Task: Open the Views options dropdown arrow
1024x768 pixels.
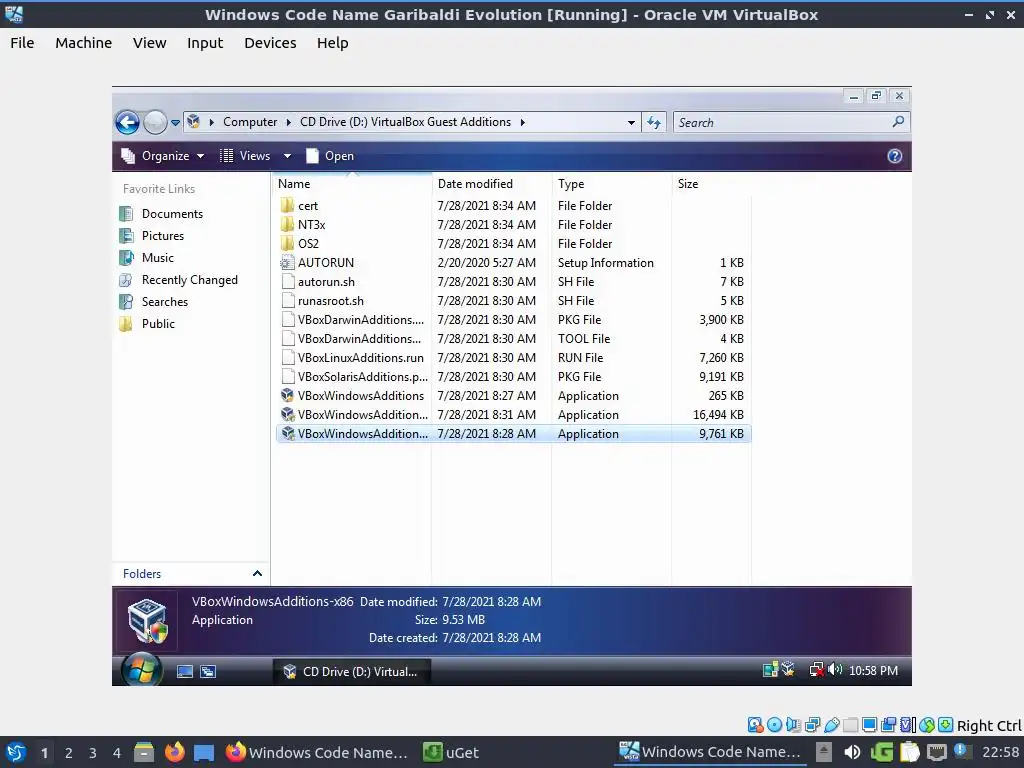Action: [287, 156]
